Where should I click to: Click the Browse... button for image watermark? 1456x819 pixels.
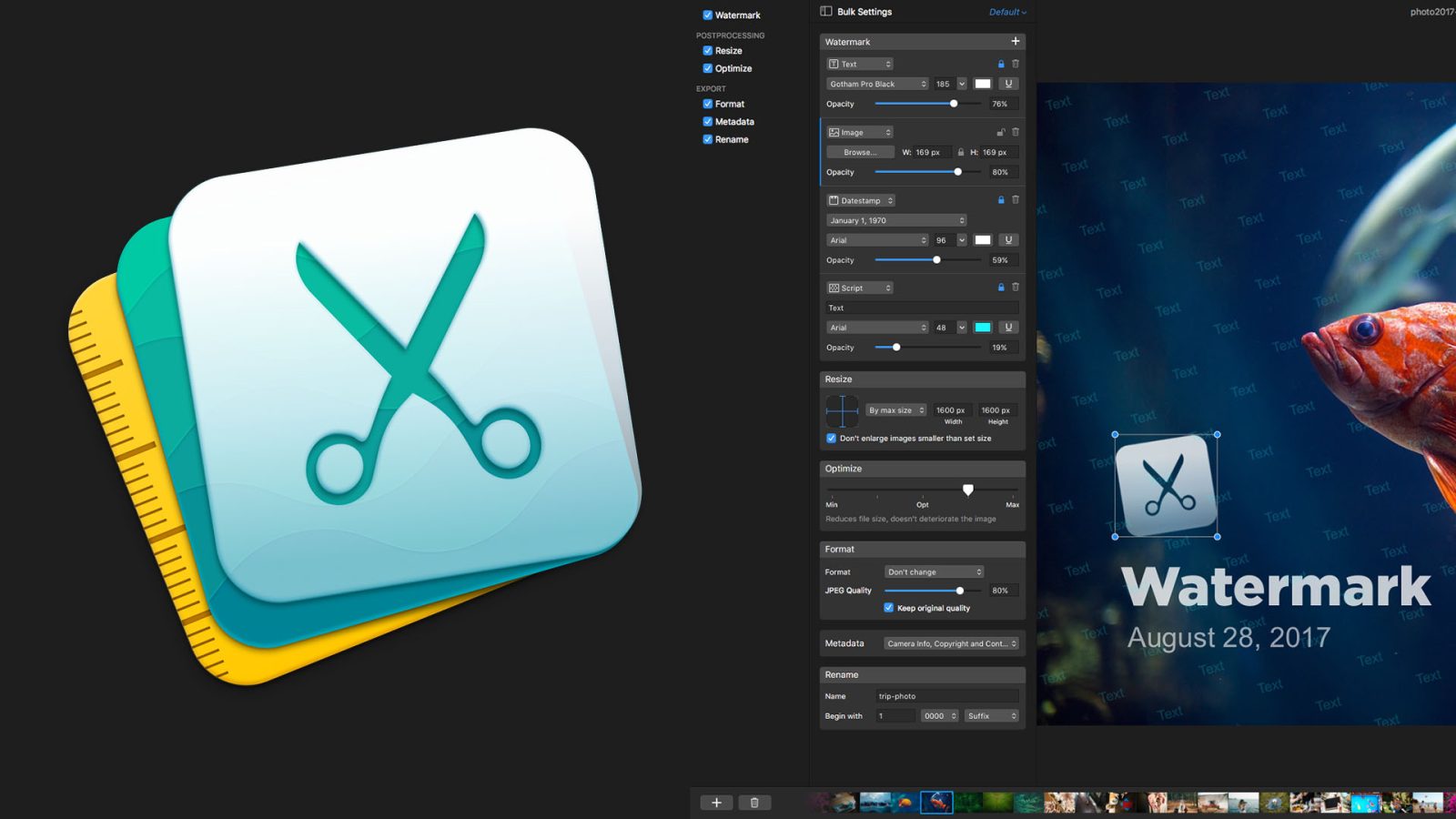pos(860,153)
